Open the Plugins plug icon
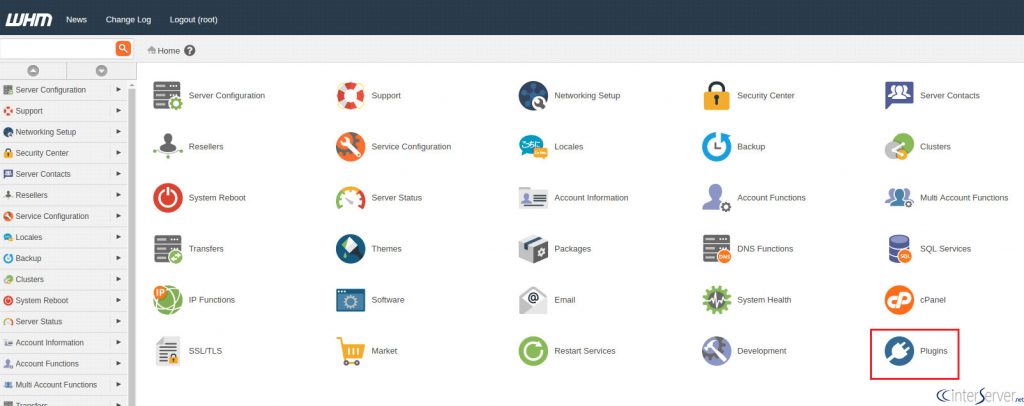1024x406 pixels. (x=899, y=351)
